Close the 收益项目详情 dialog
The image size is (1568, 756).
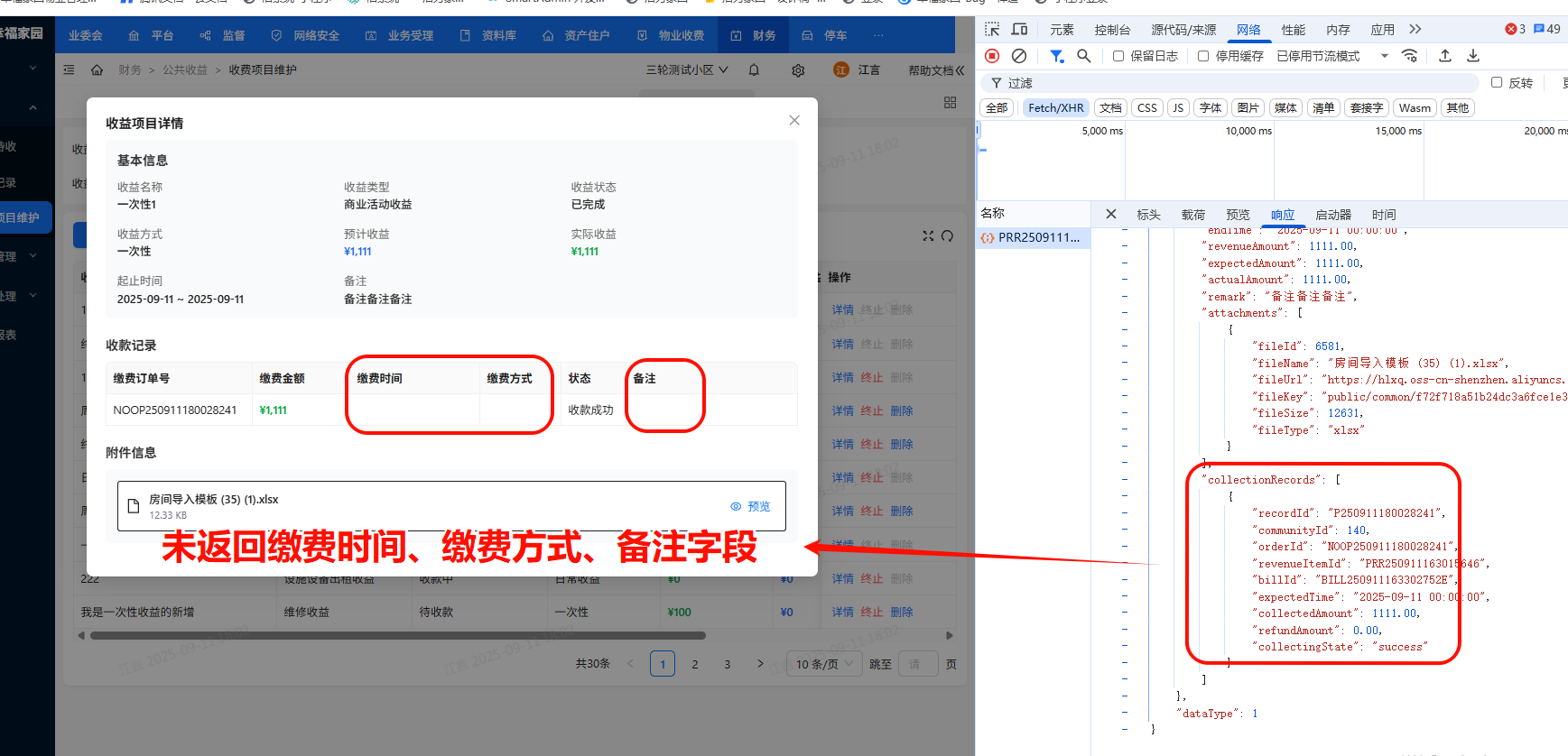[x=794, y=120]
